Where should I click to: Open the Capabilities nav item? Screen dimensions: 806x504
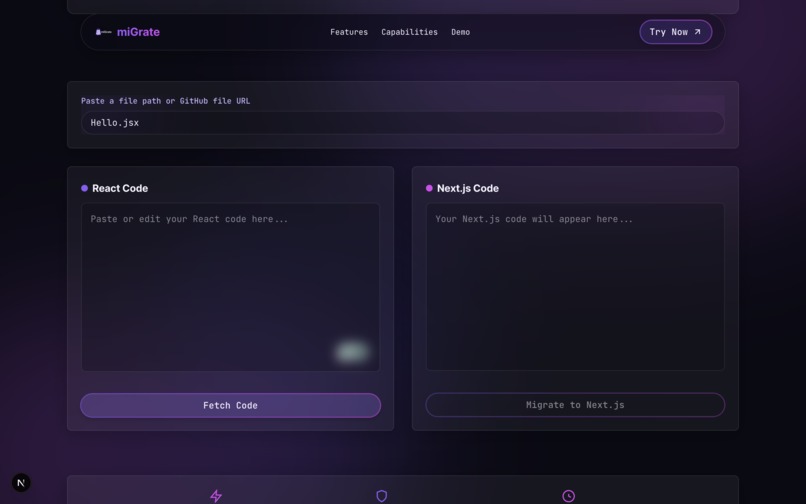[409, 32]
